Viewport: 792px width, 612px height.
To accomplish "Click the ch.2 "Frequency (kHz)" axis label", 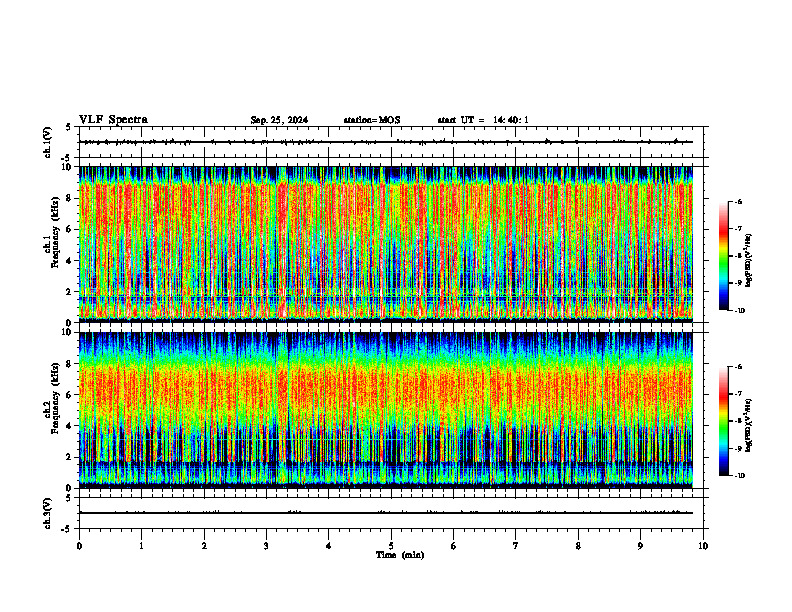I will click(x=56, y=398).
